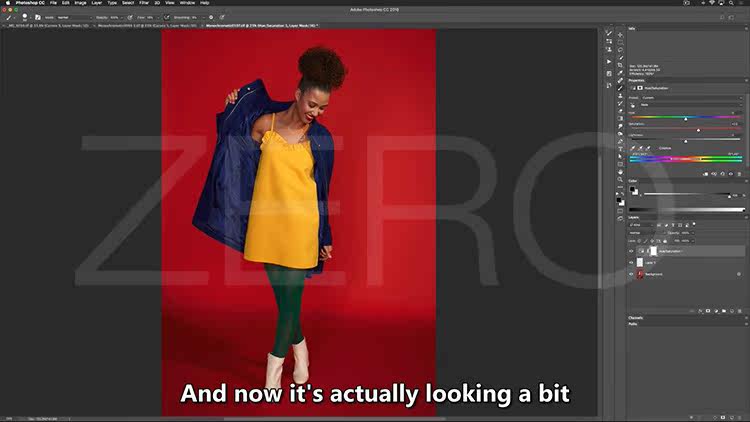750x422 pixels.
Task: Select the Clone Stamp tool
Action: (x=620, y=96)
